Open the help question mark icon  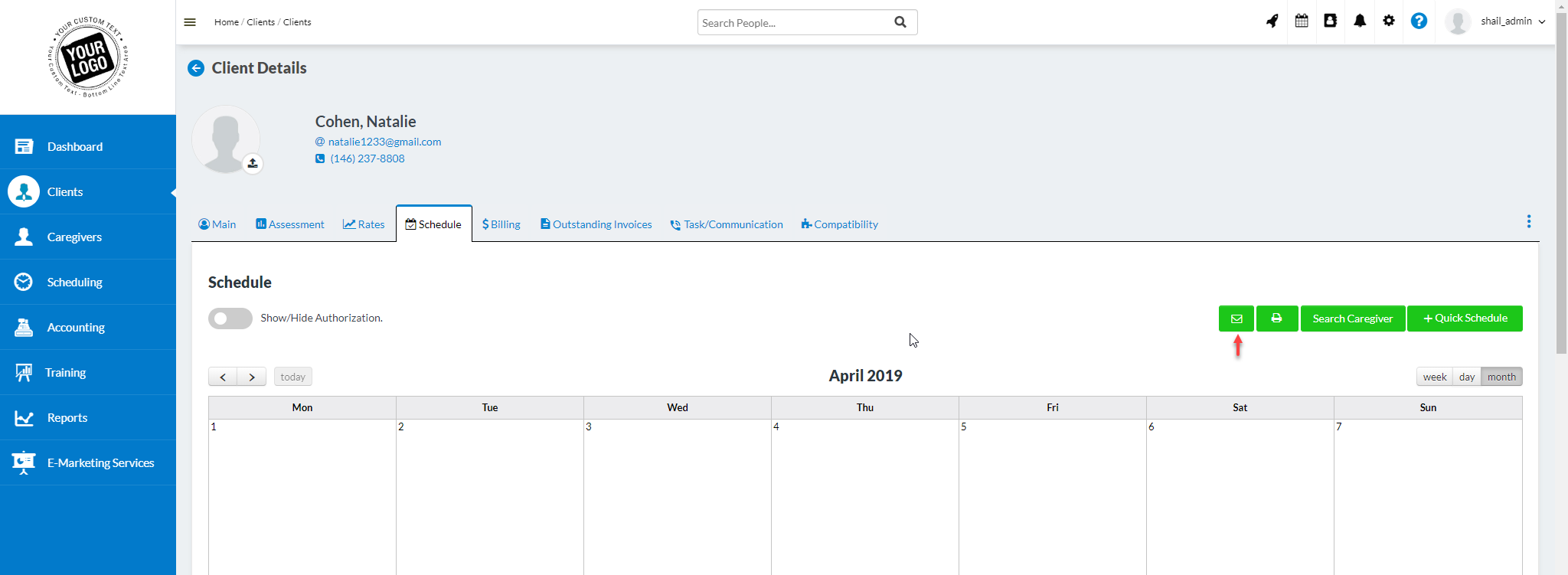pyautogui.click(x=1419, y=21)
